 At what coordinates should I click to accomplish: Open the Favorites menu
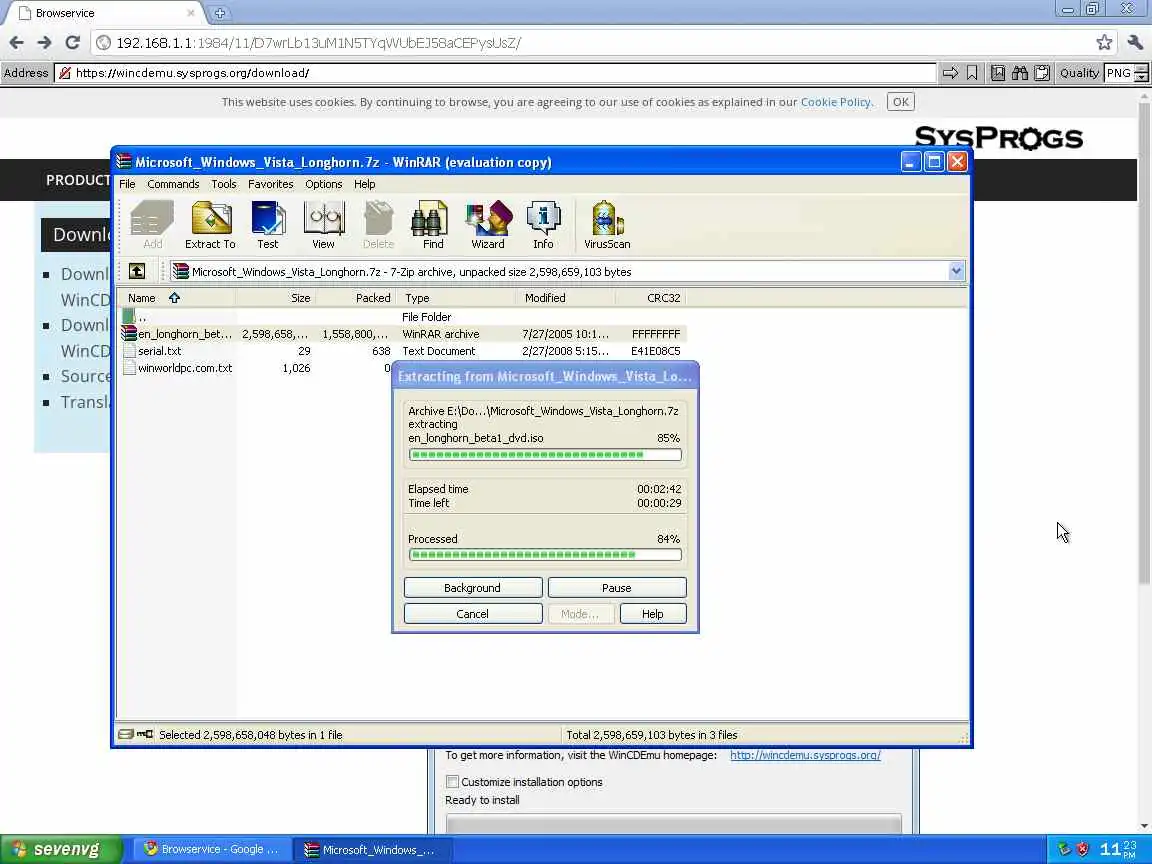click(x=270, y=184)
